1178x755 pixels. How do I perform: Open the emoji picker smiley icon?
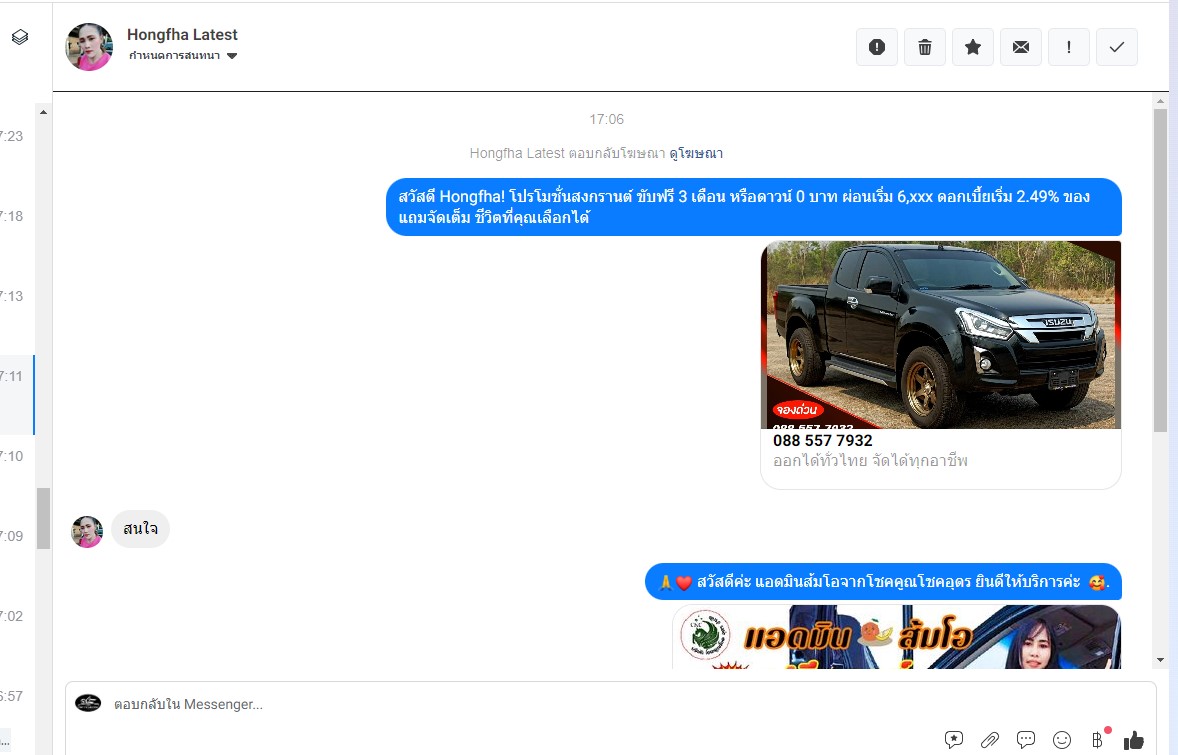click(x=1062, y=740)
